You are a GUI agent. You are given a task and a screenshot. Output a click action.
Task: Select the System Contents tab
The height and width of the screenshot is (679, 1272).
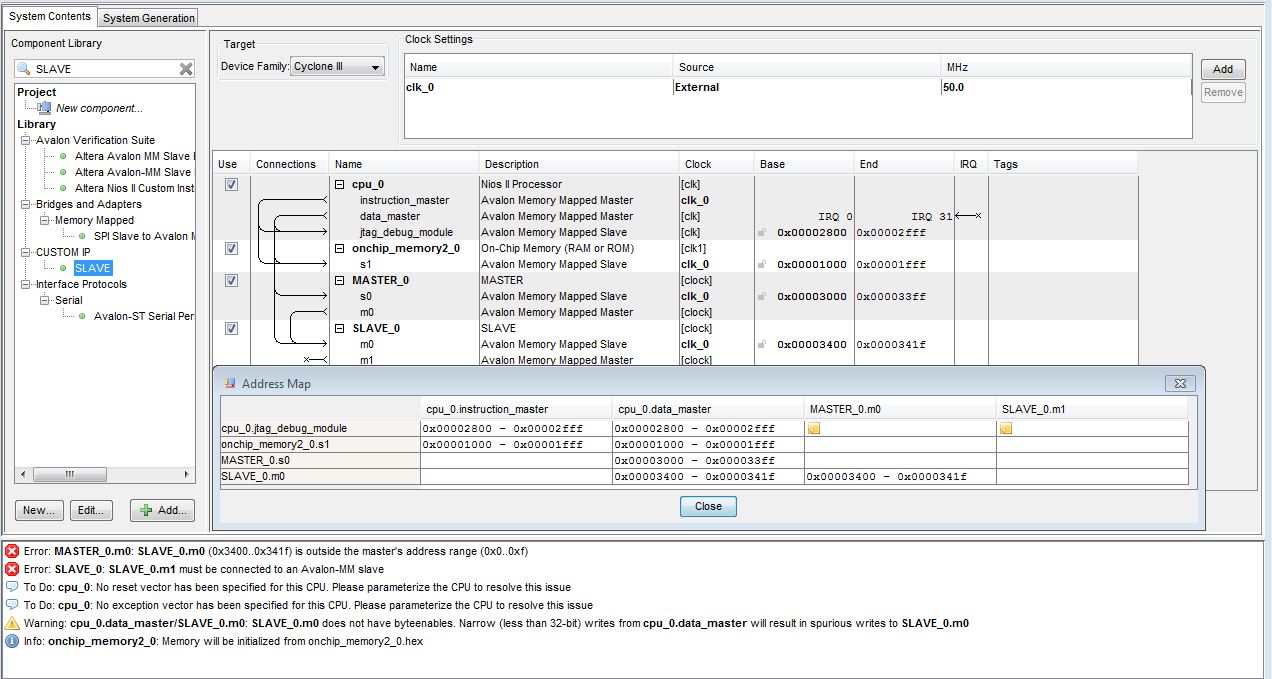point(49,17)
